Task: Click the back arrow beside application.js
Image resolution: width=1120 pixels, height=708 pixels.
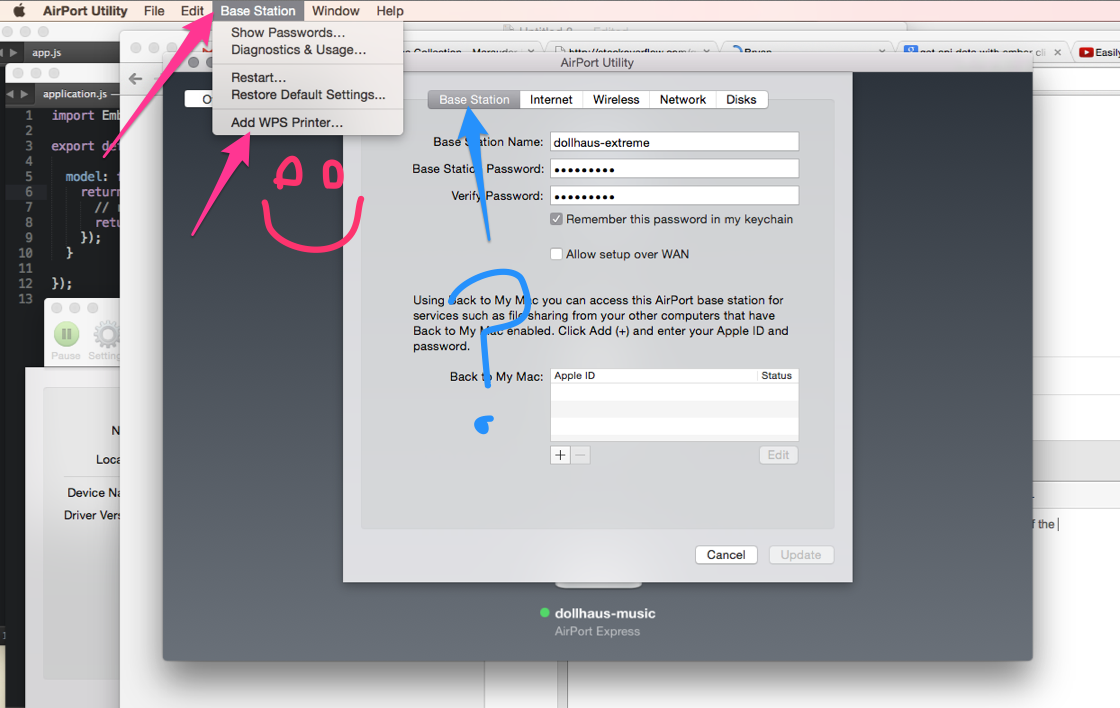Action: click(10, 94)
